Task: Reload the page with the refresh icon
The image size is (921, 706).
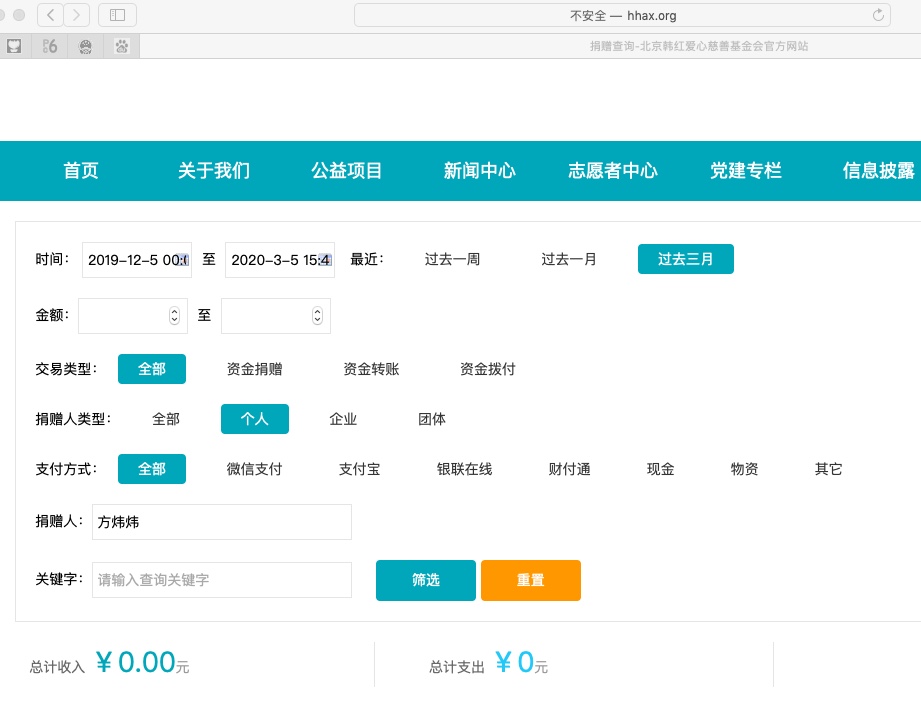Action: click(x=878, y=15)
